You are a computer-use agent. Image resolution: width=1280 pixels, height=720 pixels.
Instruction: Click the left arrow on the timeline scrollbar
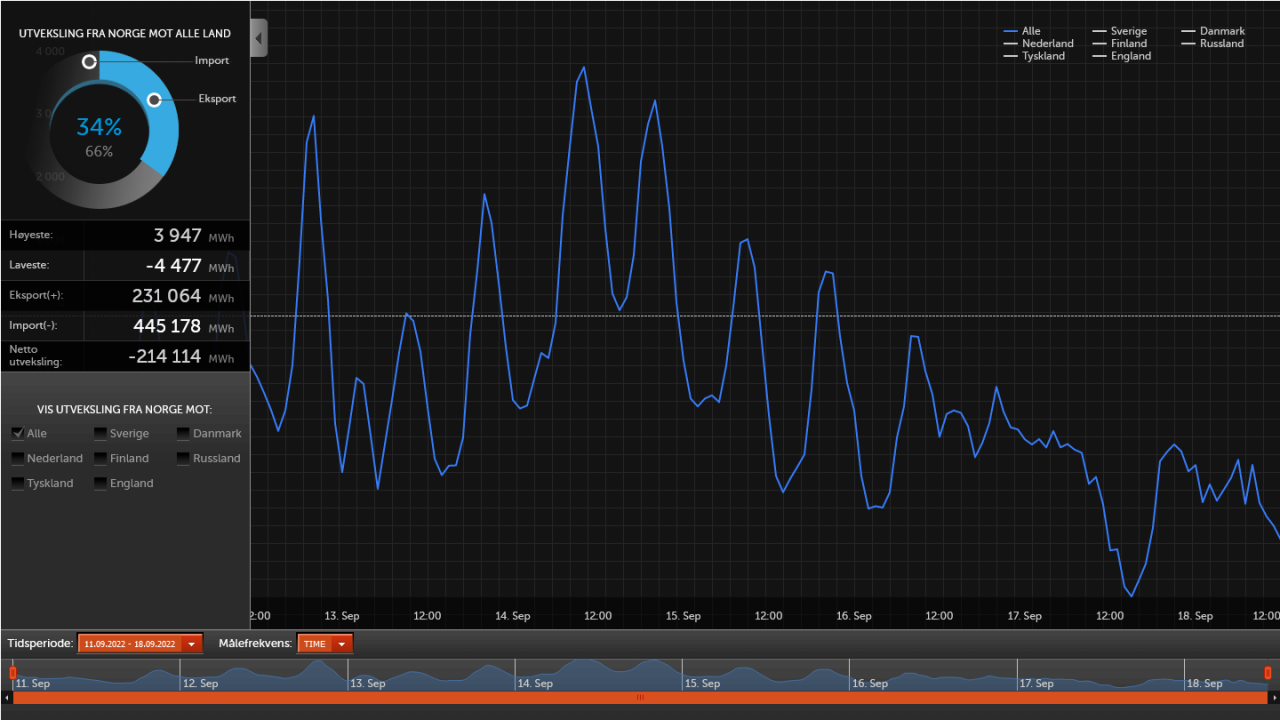point(6,699)
